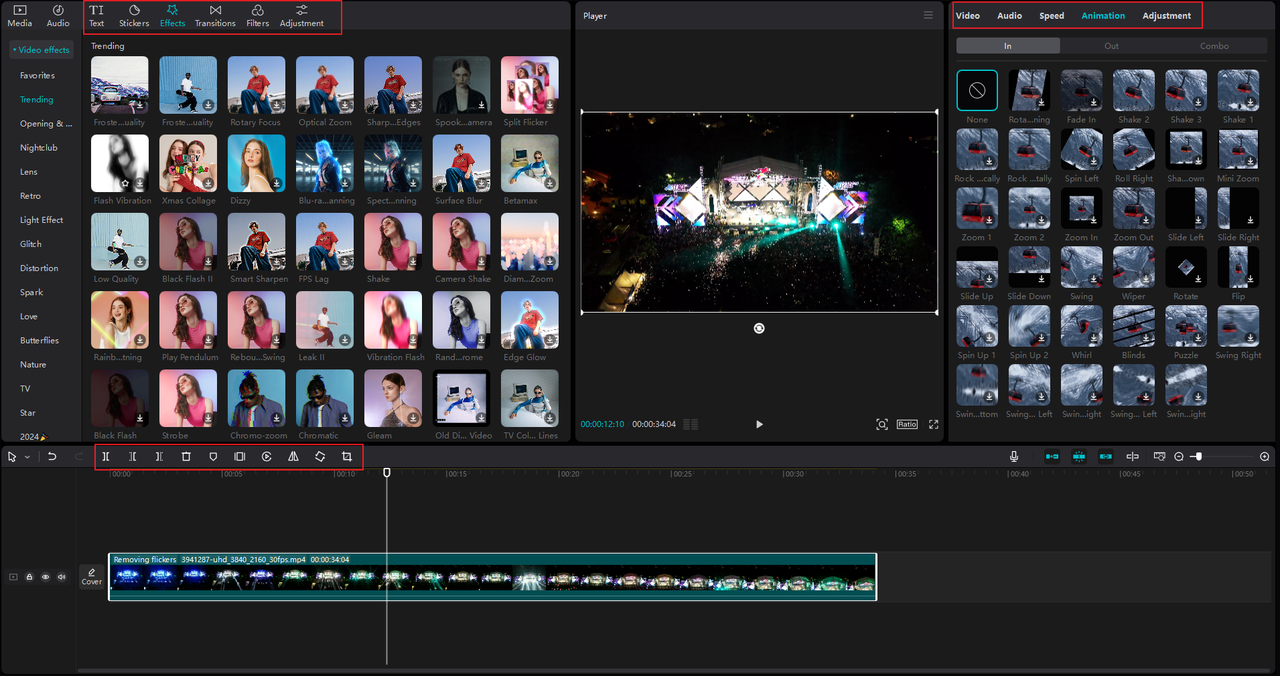Click the microphone Record voiceover icon
Image resolution: width=1280 pixels, height=676 pixels.
click(x=1014, y=456)
